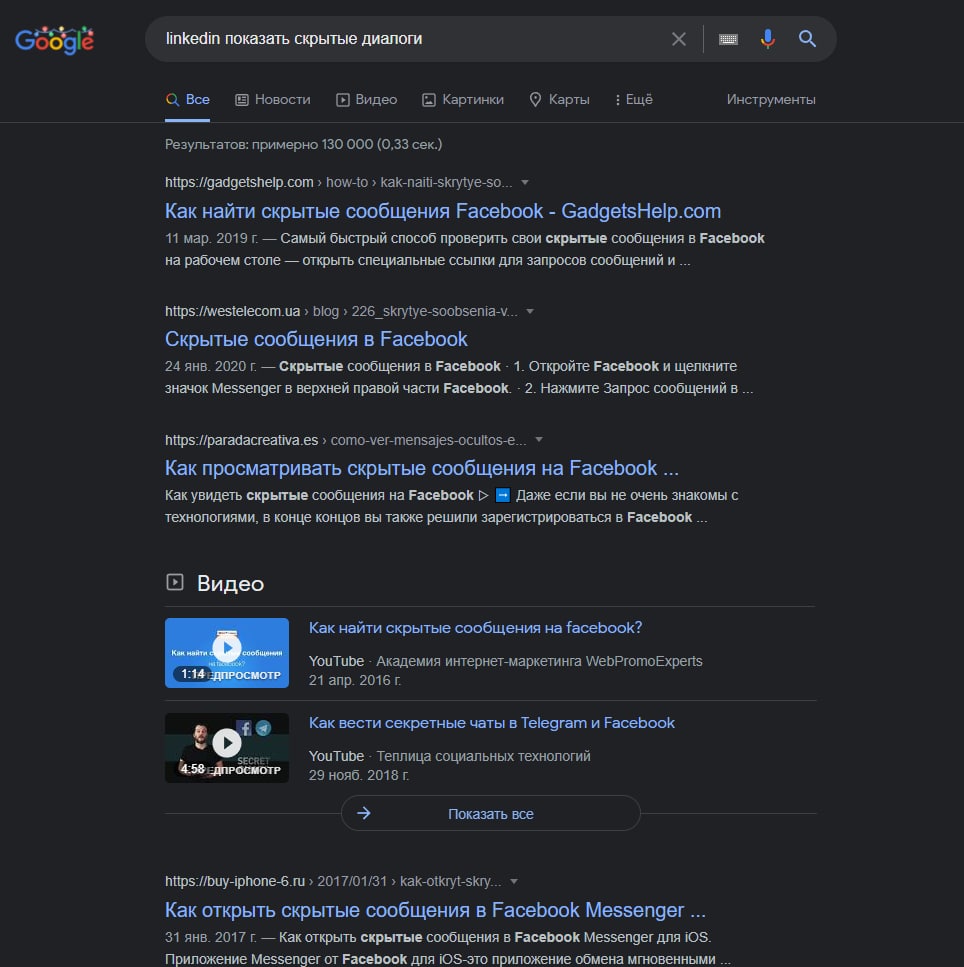Open 'Скрытые сообщения в Facebook' result

(316, 339)
